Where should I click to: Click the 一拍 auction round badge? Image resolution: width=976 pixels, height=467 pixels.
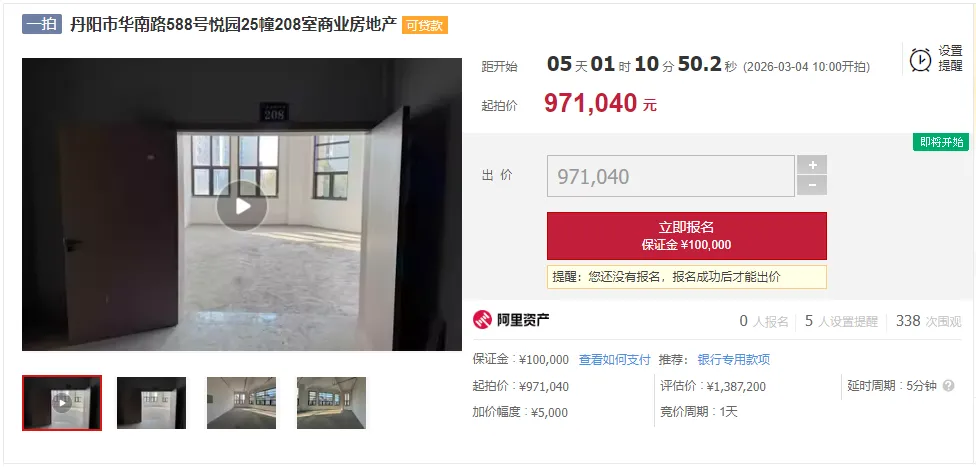42,24
